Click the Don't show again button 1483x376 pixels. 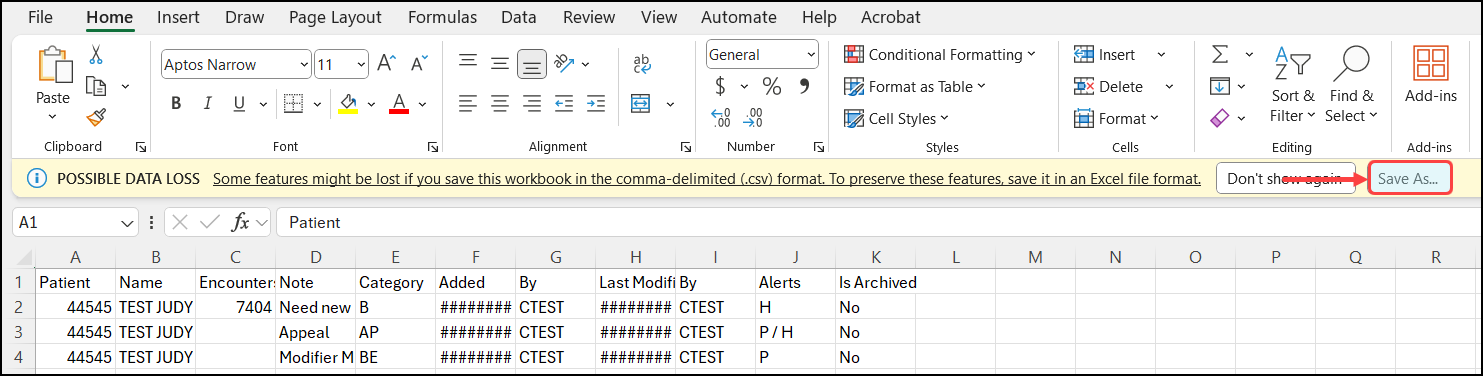pos(1285,179)
